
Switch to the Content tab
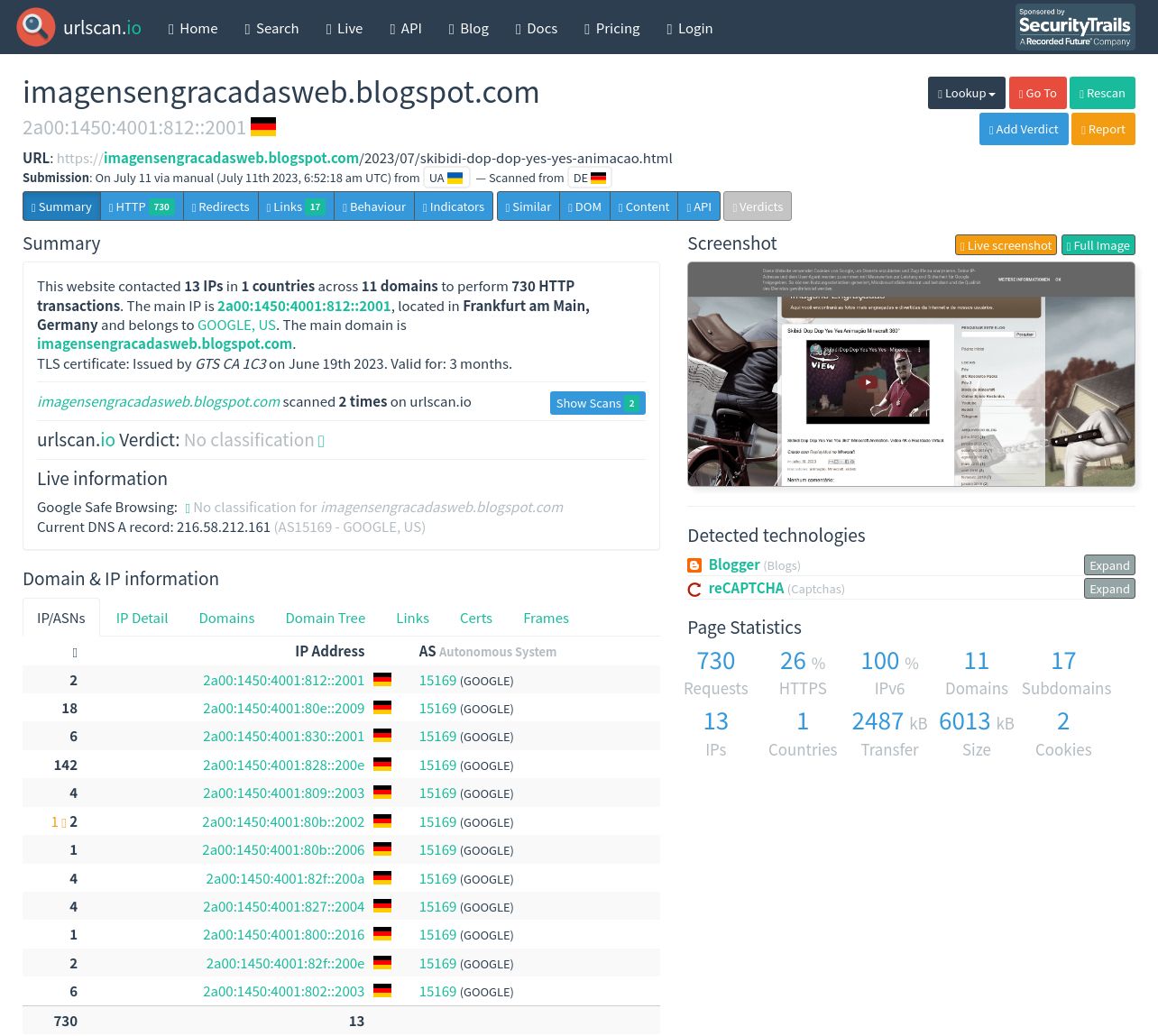point(644,206)
